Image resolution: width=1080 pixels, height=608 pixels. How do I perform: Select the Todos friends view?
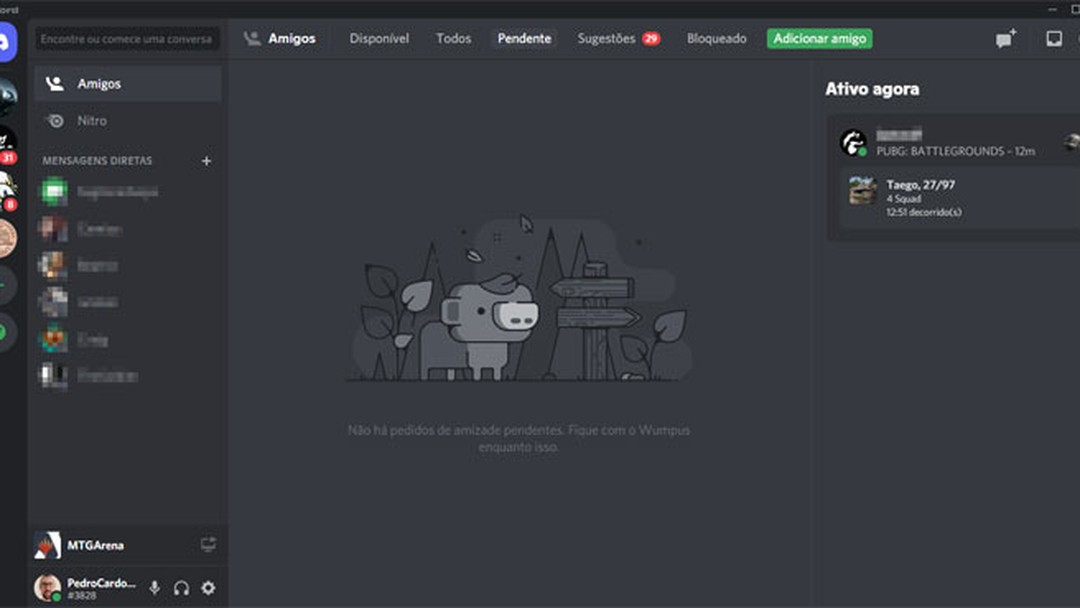point(453,38)
